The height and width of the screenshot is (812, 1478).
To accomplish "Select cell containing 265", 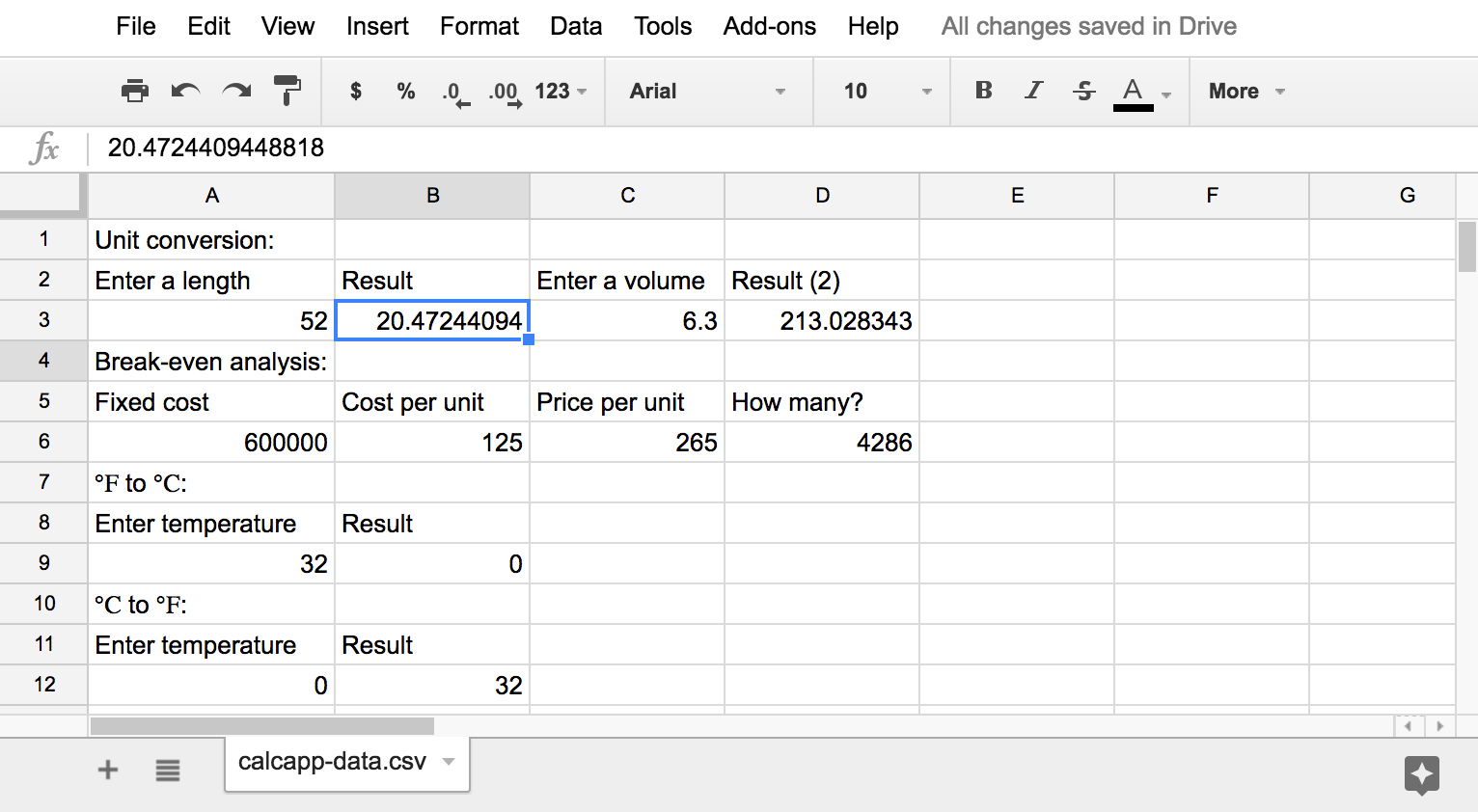I will pos(627,442).
